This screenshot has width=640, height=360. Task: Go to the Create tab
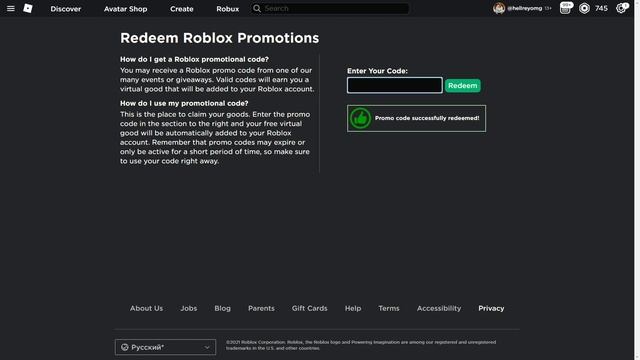182,9
